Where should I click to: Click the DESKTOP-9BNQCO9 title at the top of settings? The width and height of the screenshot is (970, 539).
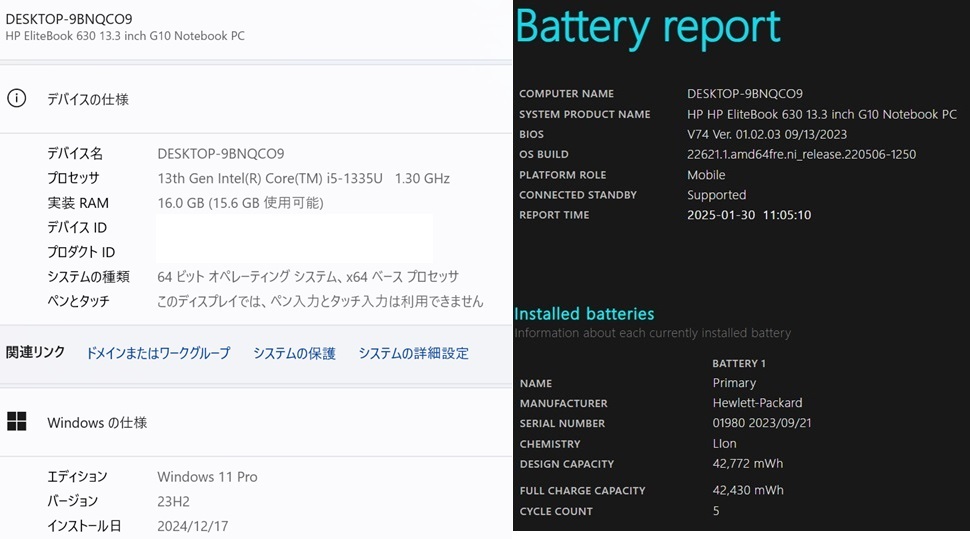tap(69, 19)
